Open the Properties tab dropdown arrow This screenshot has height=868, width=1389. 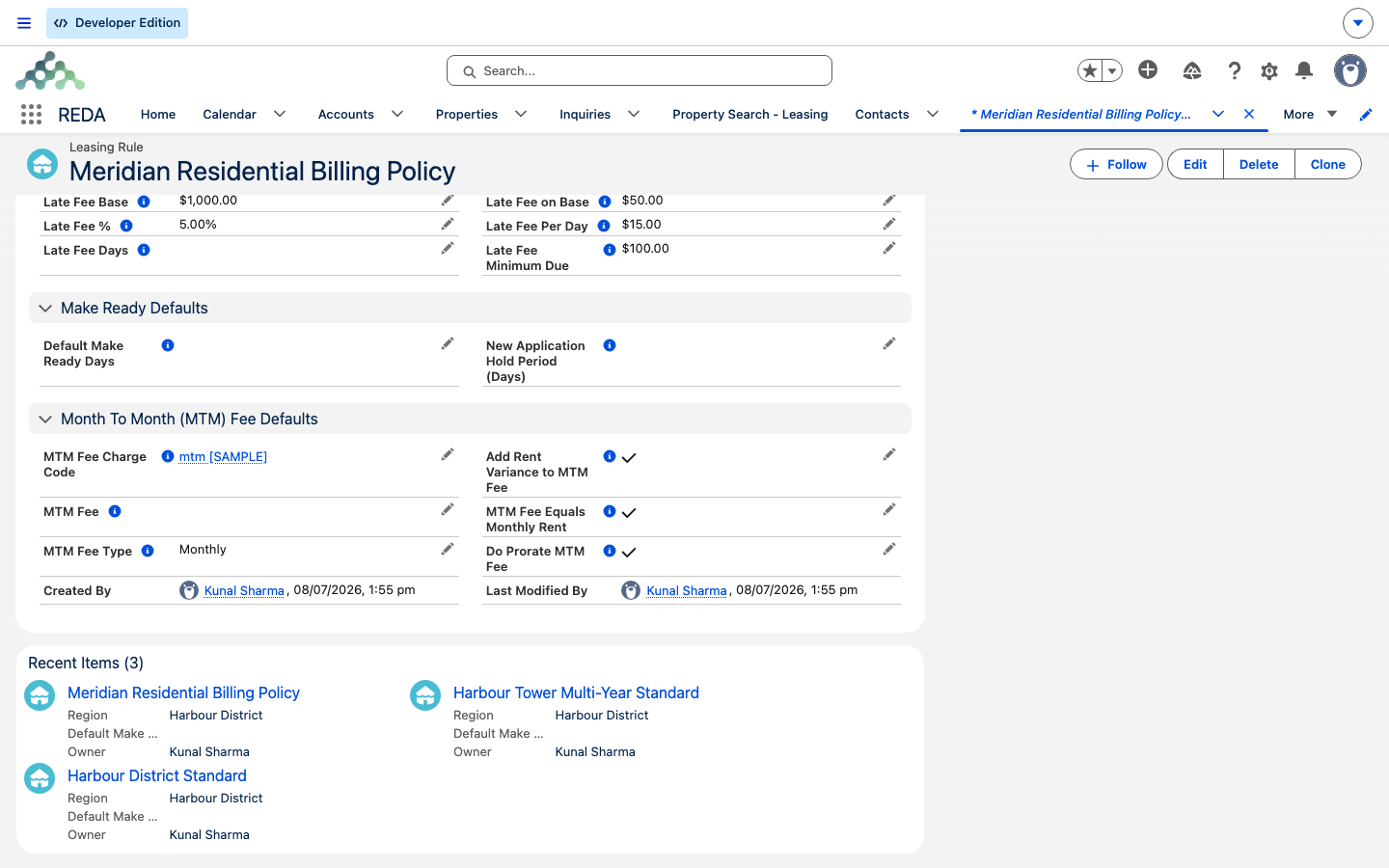521,114
